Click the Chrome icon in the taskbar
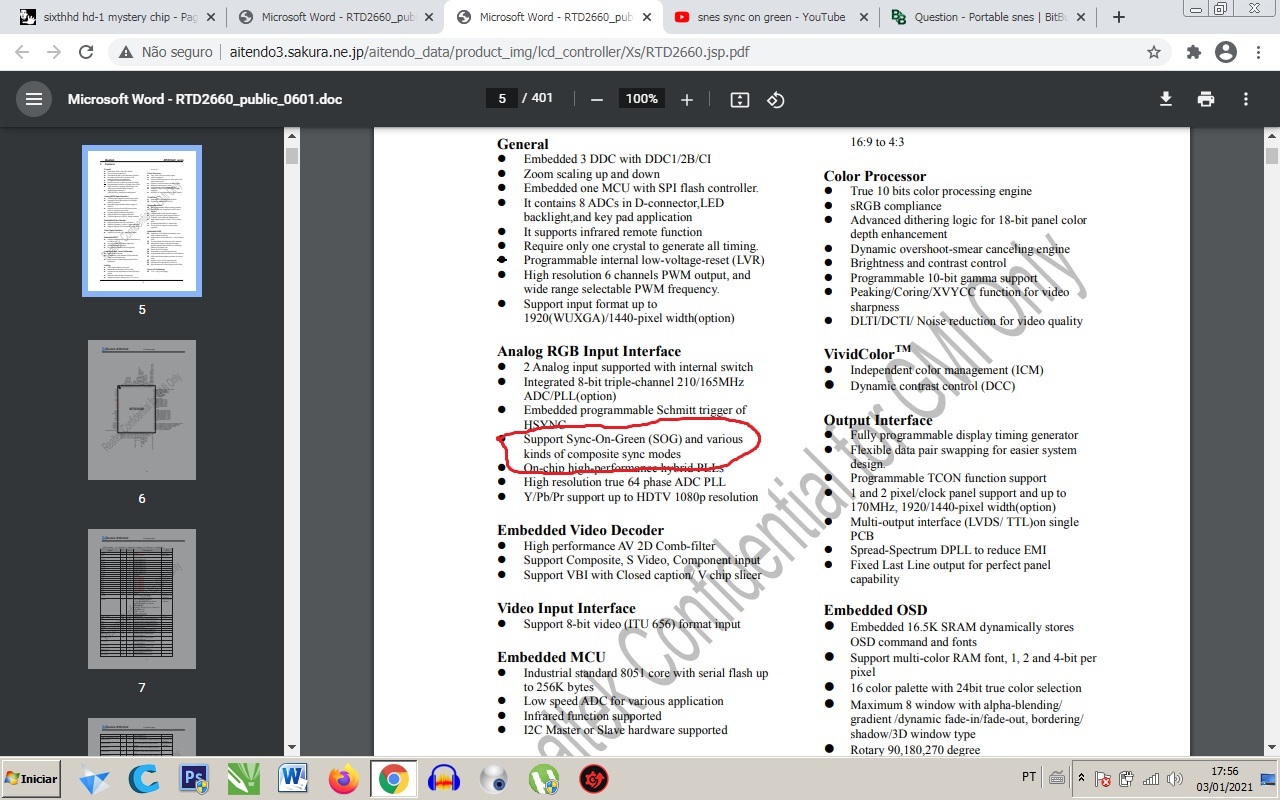 coord(393,779)
